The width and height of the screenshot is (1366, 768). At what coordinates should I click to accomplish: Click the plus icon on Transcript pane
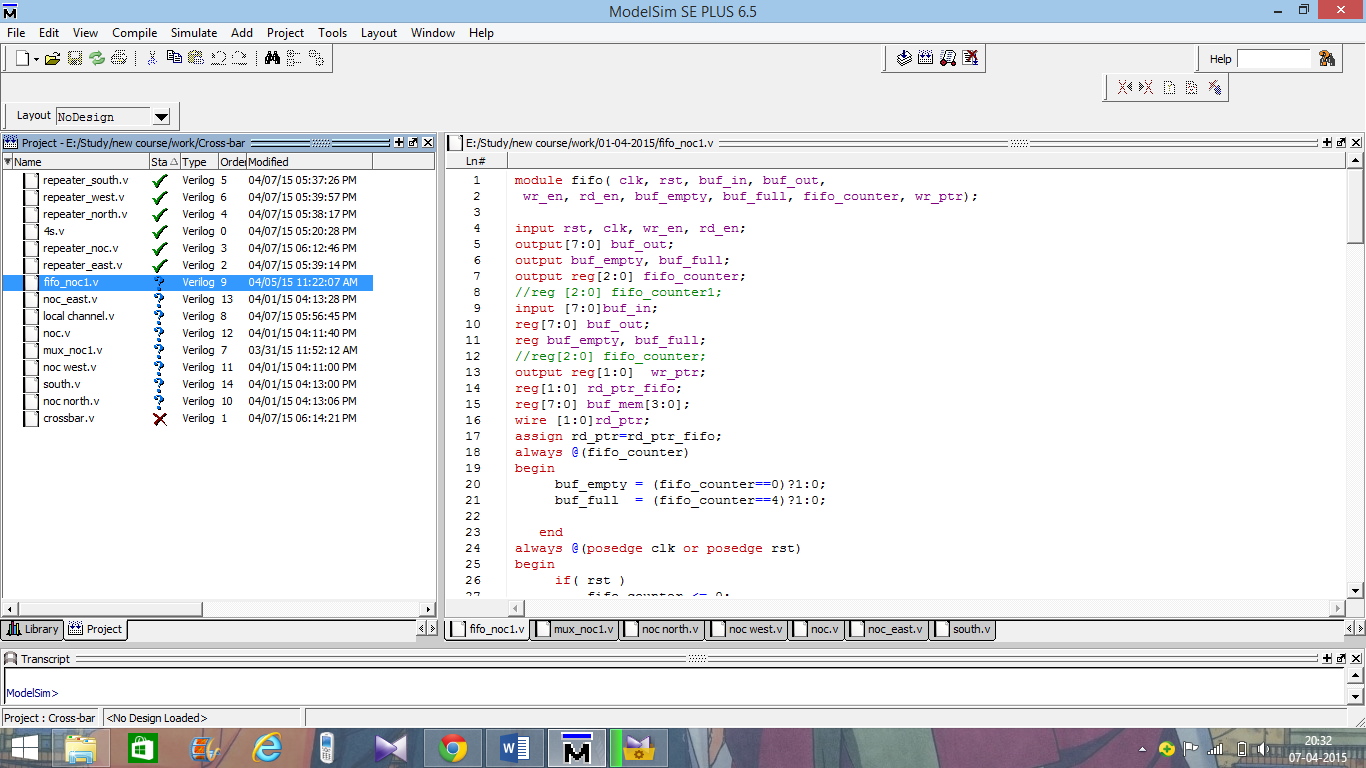(x=1328, y=659)
